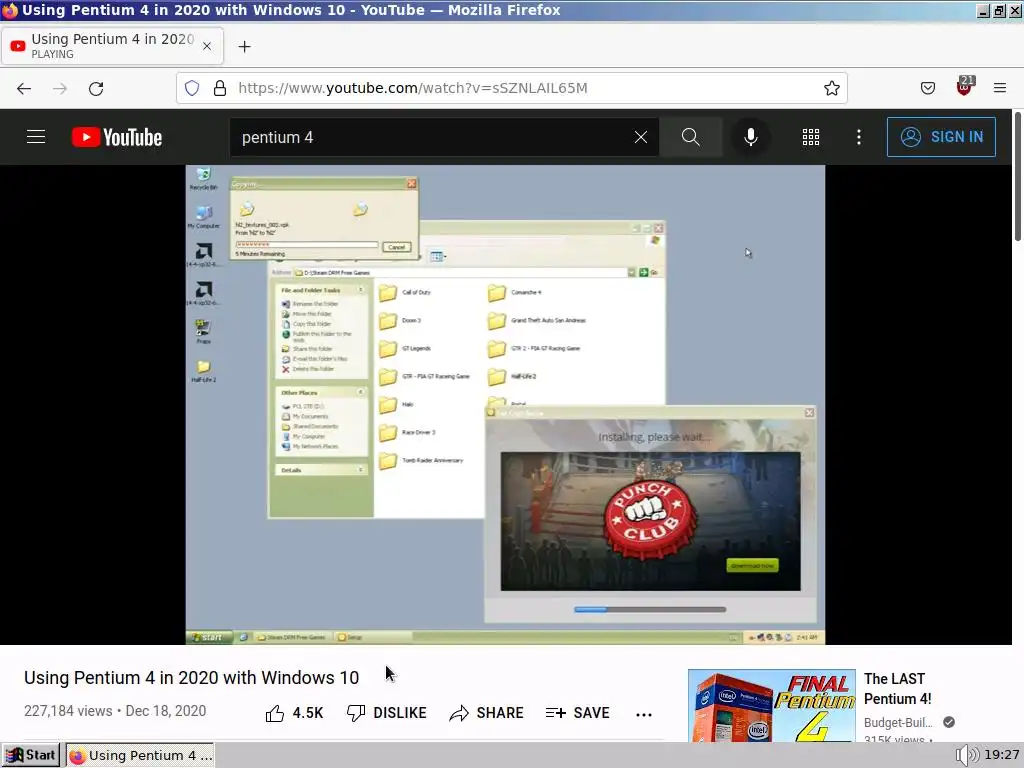Open the YouTube guide hamburger menu
Image resolution: width=1024 pixels, height=768 pixels.
[x=36, y=137]
